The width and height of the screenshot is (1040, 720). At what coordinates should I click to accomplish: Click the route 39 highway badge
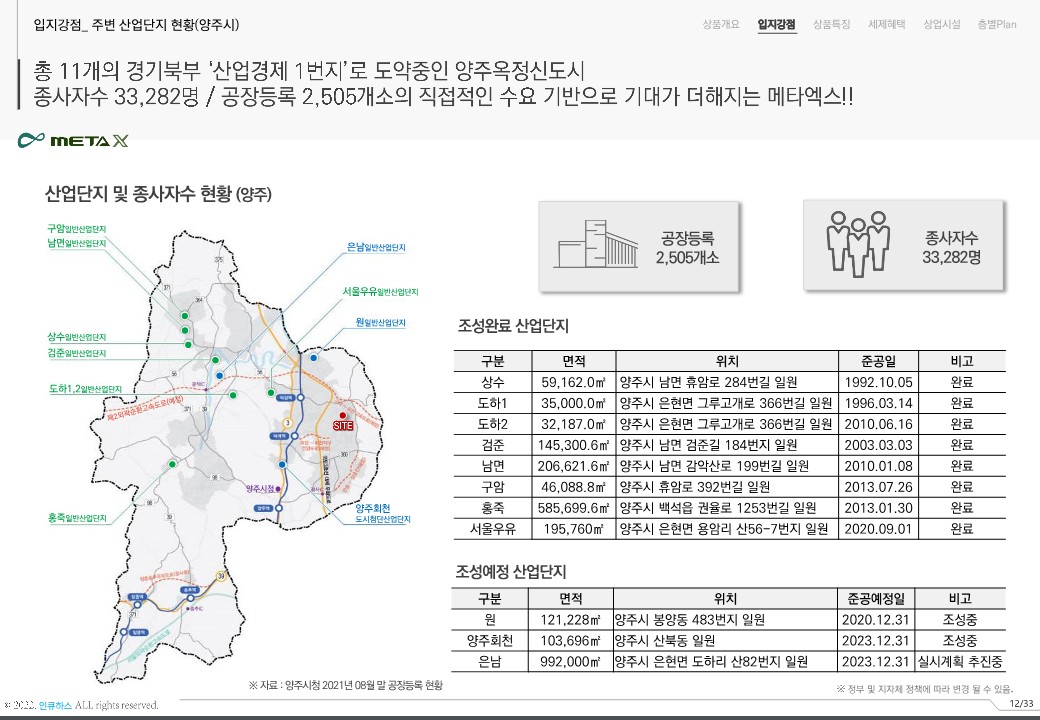pos(218,576)
